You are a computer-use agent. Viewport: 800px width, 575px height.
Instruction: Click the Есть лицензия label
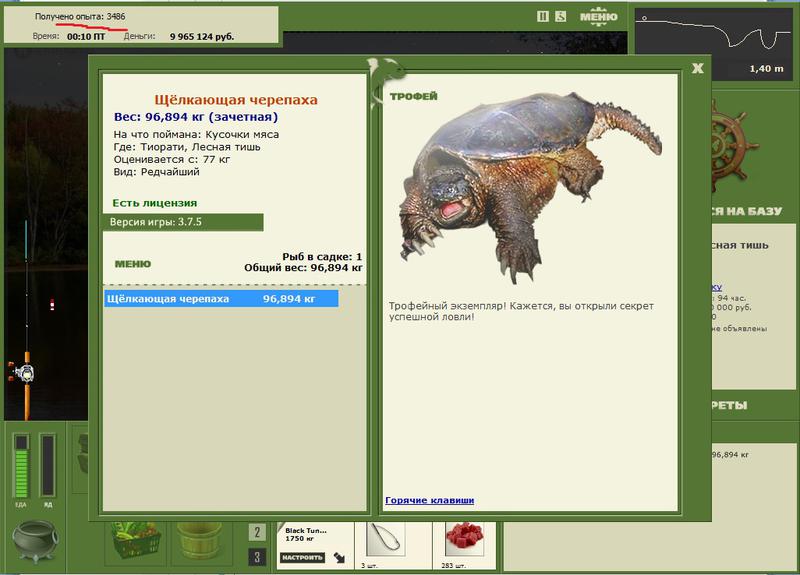tap(155, 203)
